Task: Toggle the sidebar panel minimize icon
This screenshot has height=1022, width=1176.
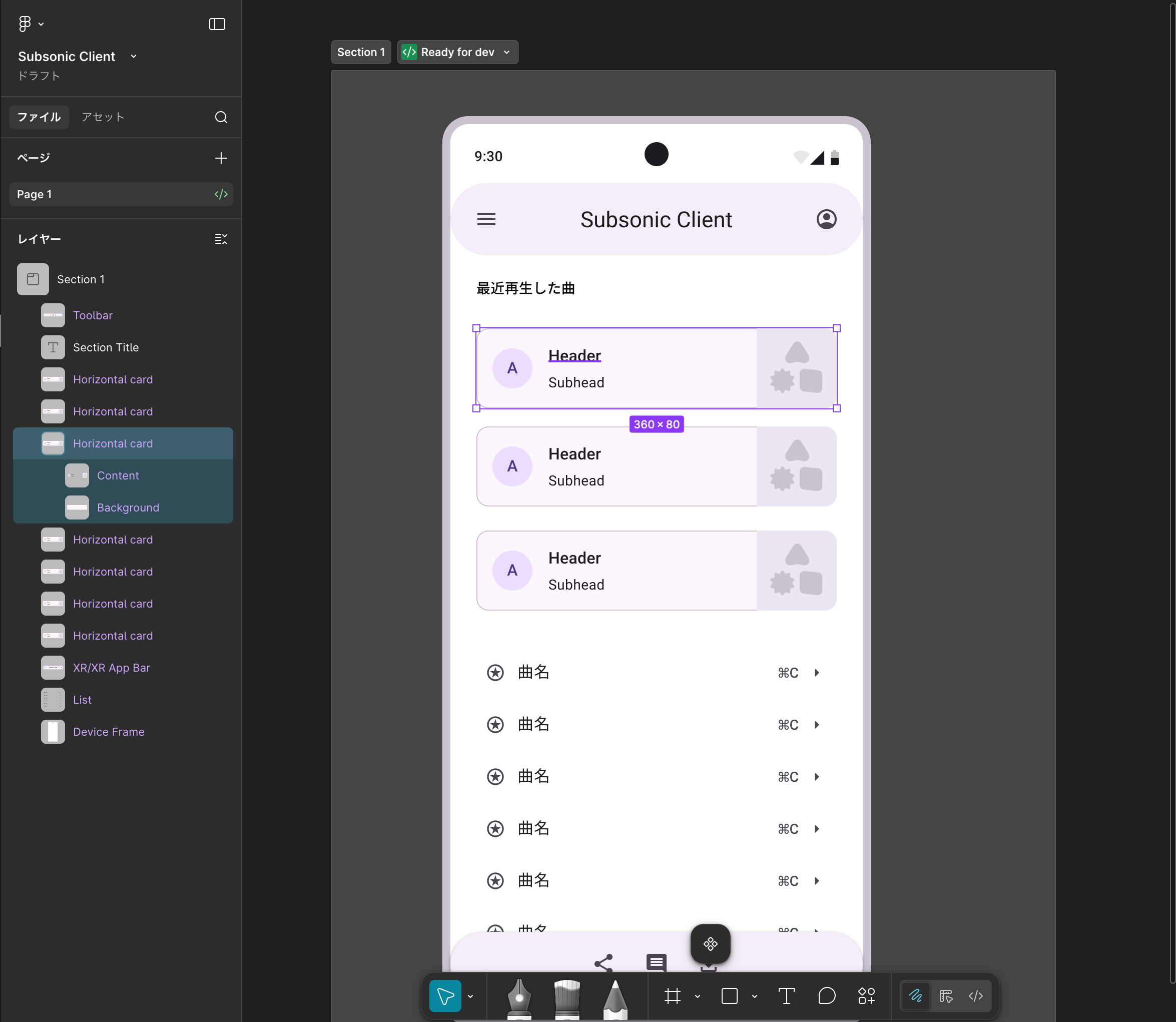Action: coord(217,24)
